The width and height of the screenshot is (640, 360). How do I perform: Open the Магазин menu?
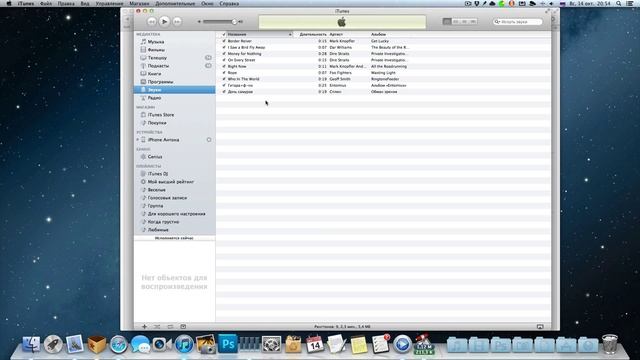tap(139, 3)
